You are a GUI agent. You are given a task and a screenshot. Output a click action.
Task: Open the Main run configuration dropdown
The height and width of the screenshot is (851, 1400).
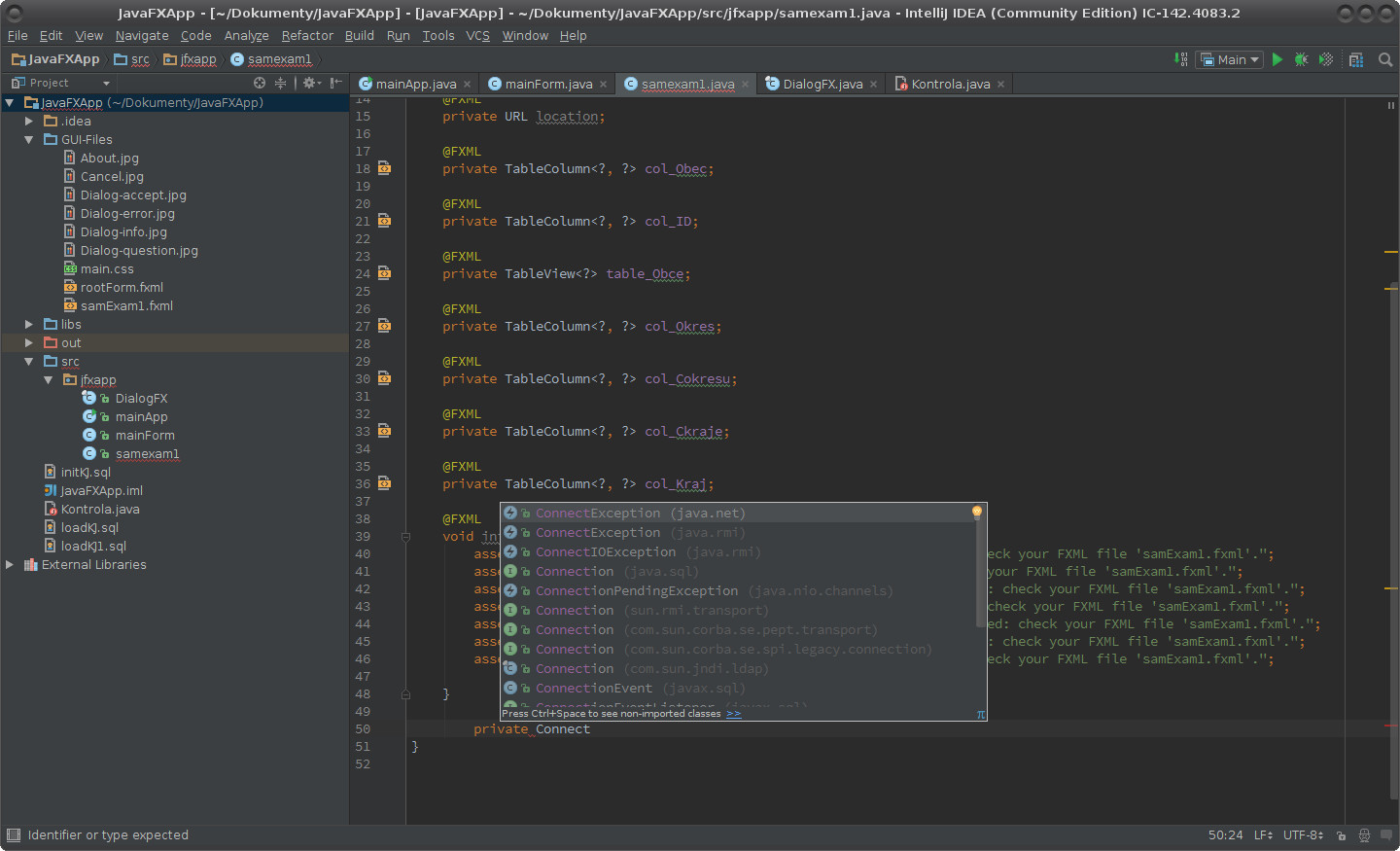(x=1230, y=59)
